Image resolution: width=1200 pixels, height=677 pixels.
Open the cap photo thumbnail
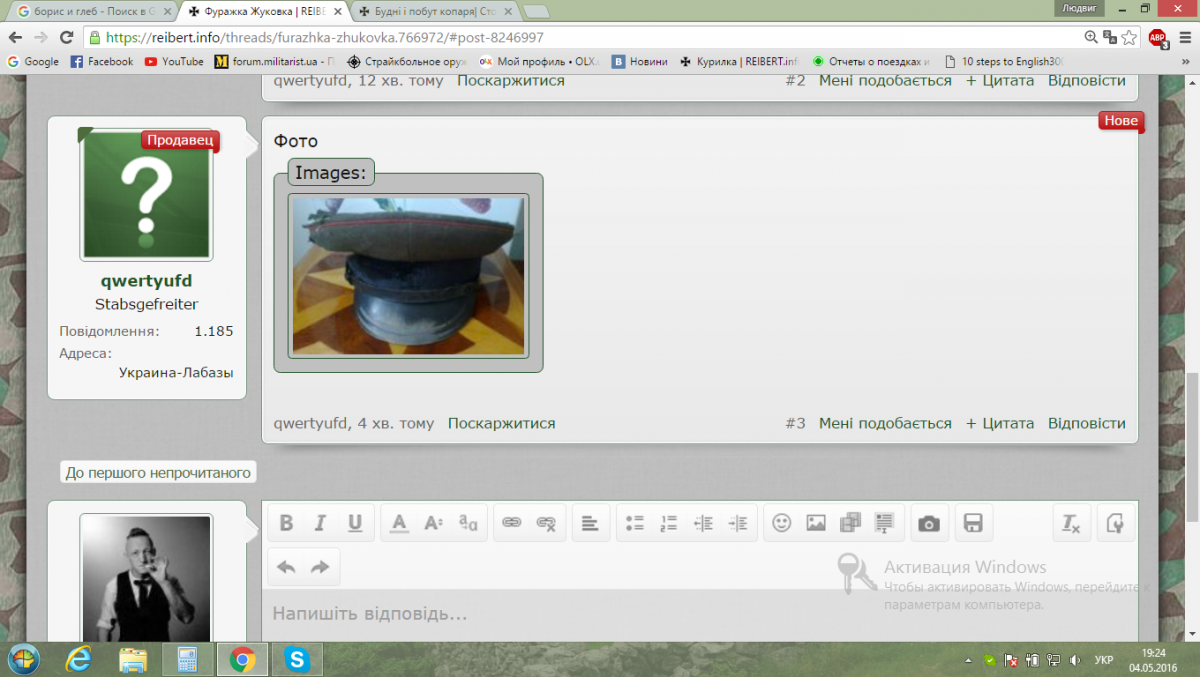click(408, 275)
